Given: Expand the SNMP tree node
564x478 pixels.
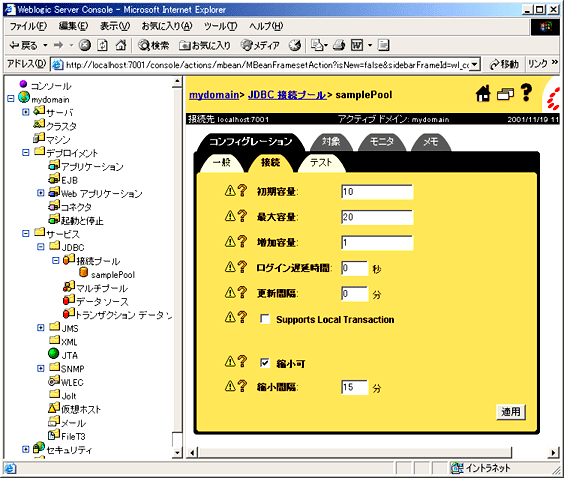Looking at the screenshot, I should (x=41, y=368).
